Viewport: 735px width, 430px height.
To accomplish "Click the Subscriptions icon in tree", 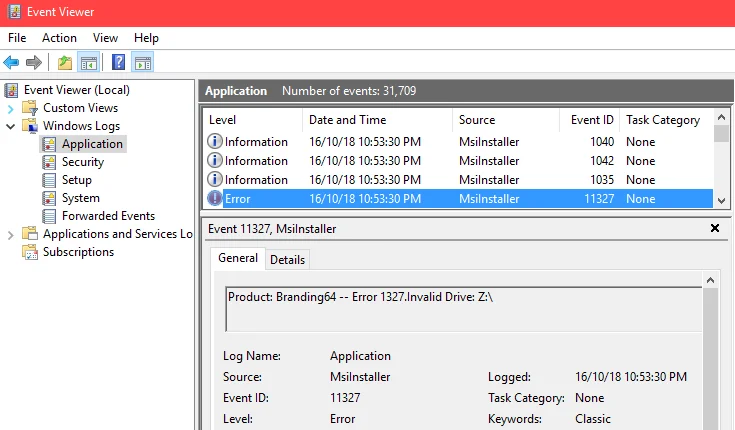I will [30, 252].
